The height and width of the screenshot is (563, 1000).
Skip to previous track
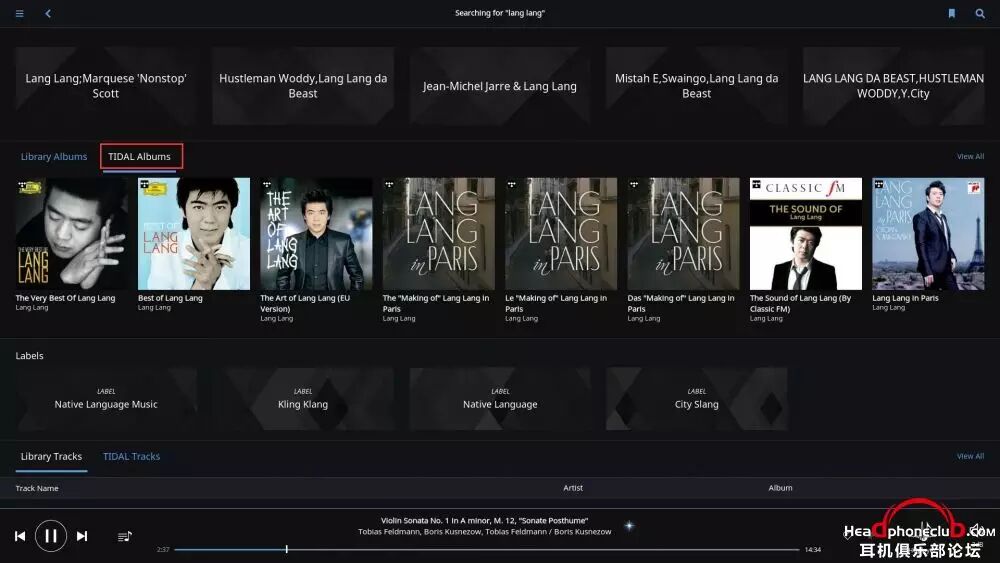point(20,536)
